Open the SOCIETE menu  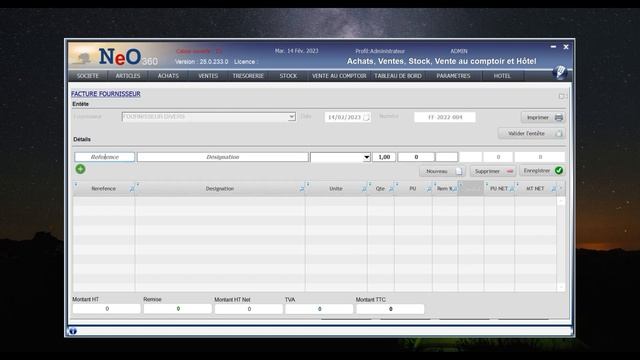(x=88, y=76)
